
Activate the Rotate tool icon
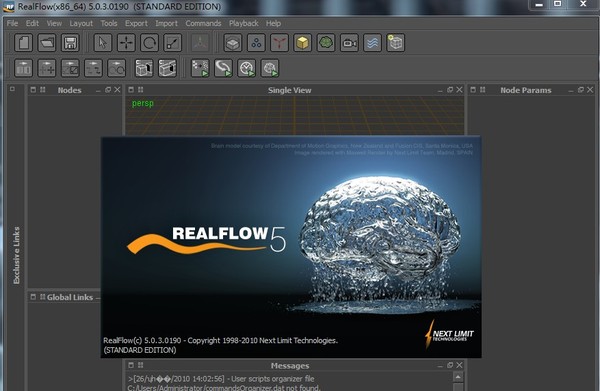[x=150, y=43]
